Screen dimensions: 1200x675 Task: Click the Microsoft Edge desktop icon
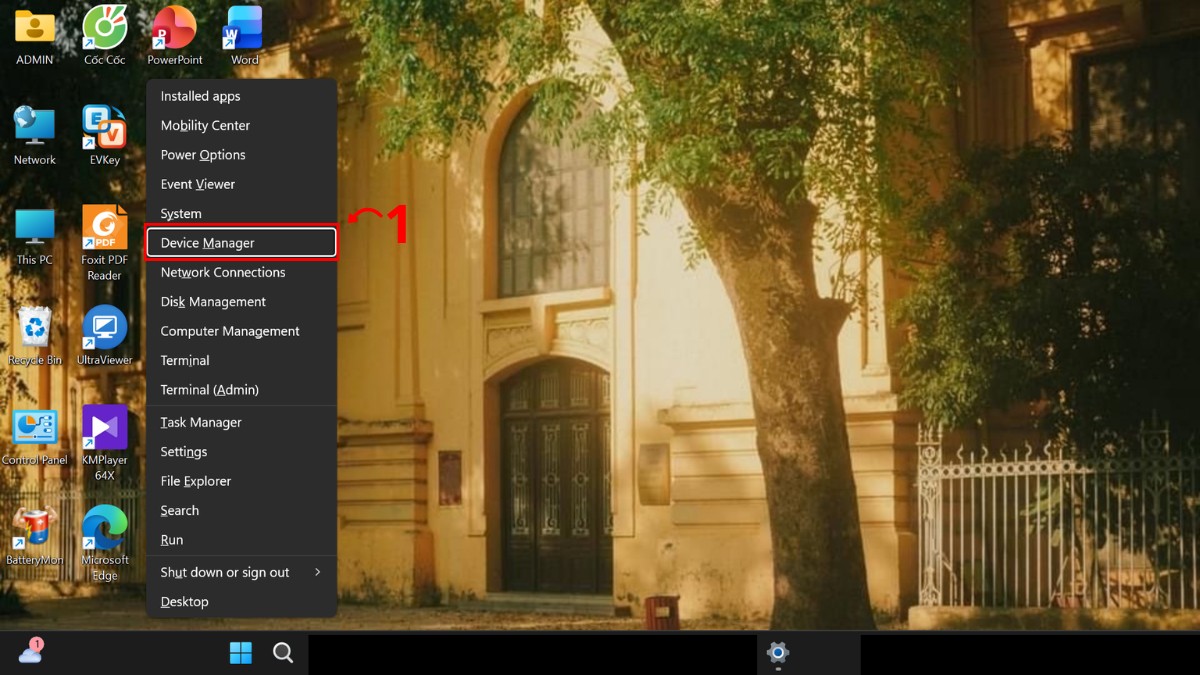pyautogui.click(x=104, y=543)
